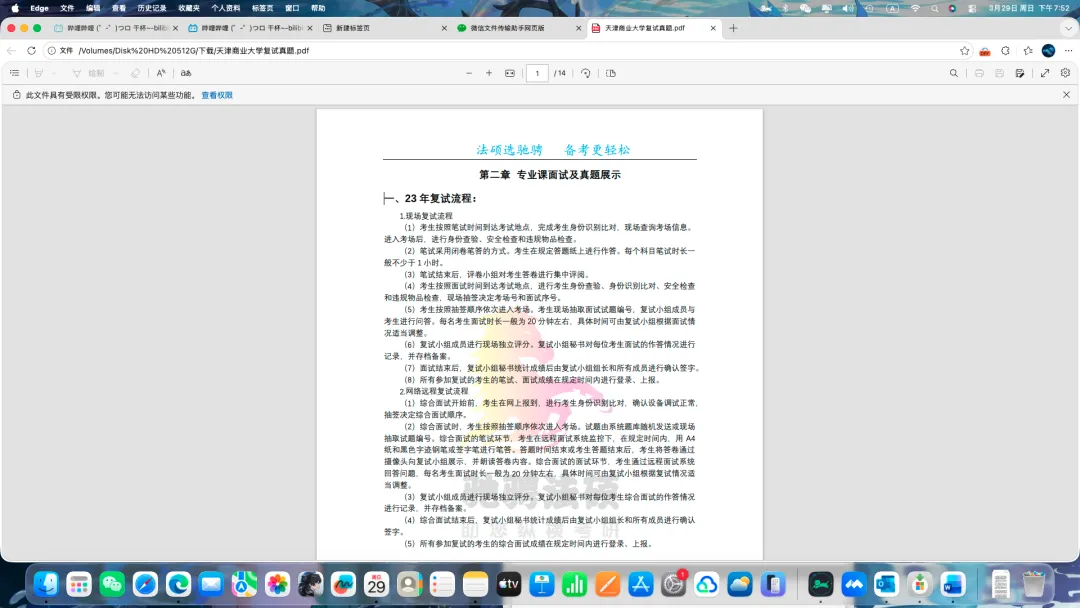Expand the highlighter color dropdown

pyautogui.click(x=53, y=72)
